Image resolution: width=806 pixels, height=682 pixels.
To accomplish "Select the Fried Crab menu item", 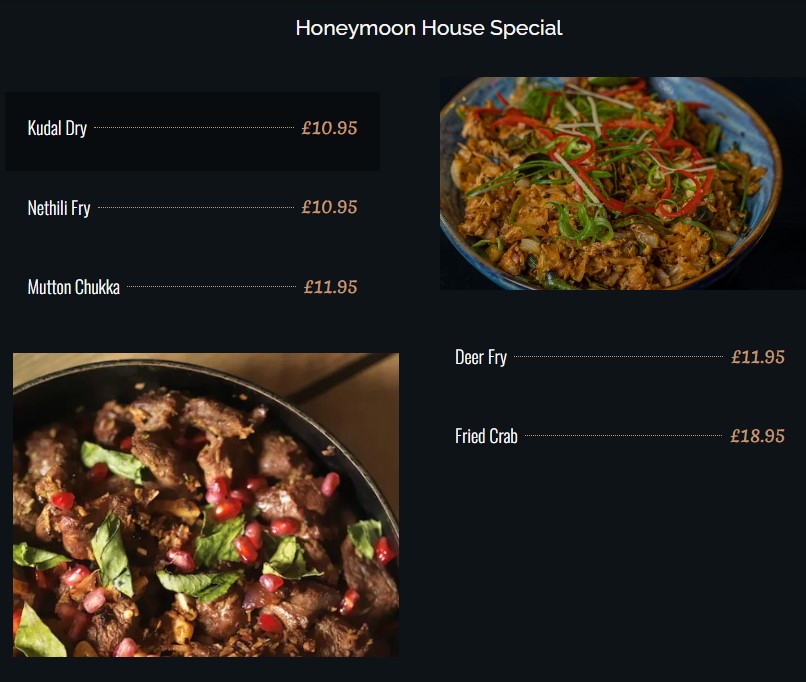I will point(486,436).
